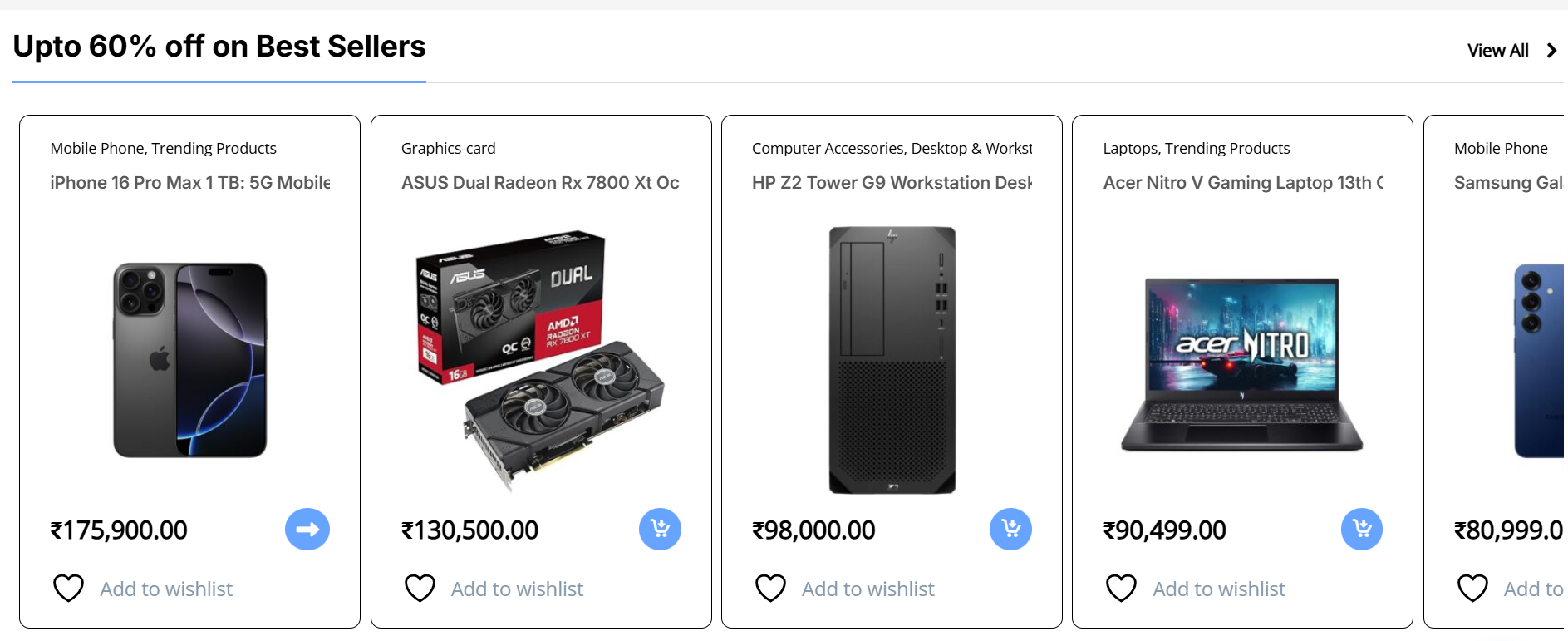Add ASUS Radeon graphics card to cart

[x=660, y=530]
